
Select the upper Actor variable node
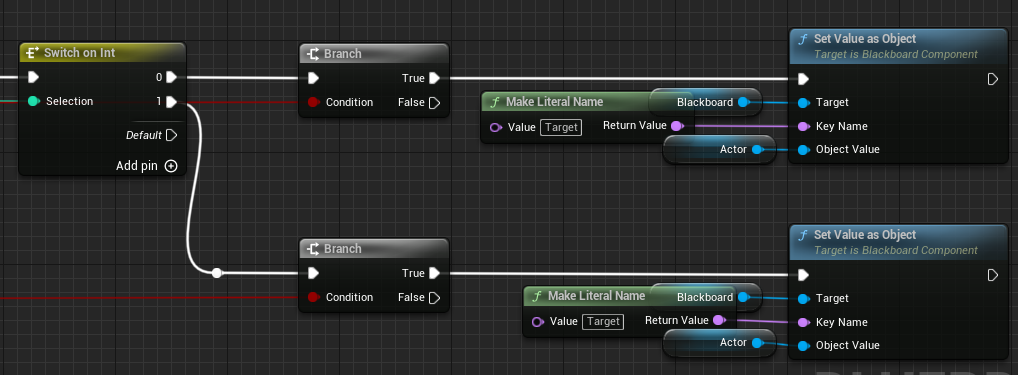tap(719, 150)
